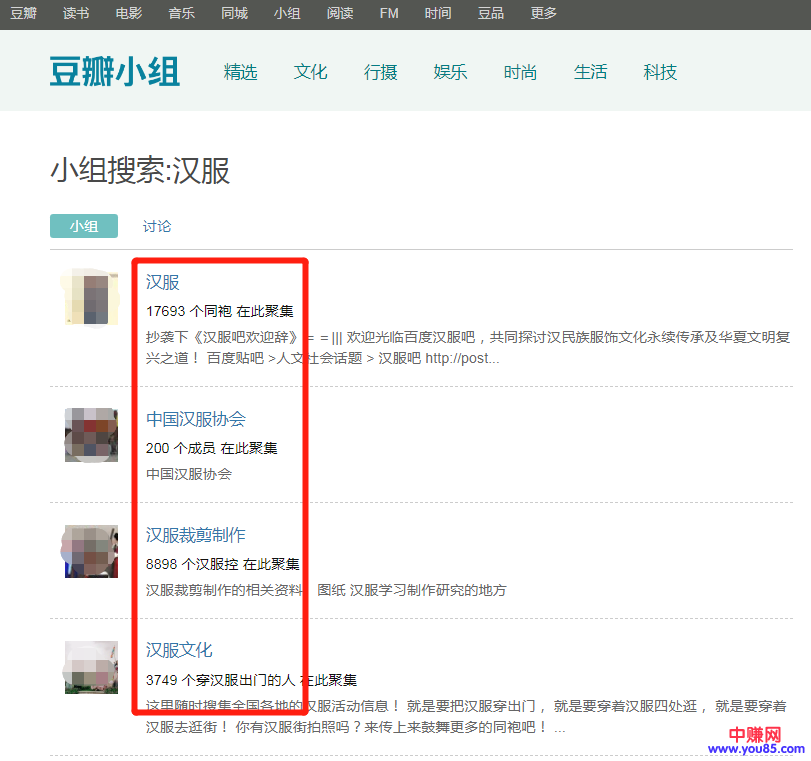Image resolution: width=811 pixels, height=761 pixels.
Task: Open the 娱乐 category
Action: pyautogui.click(x=450, y=72)
